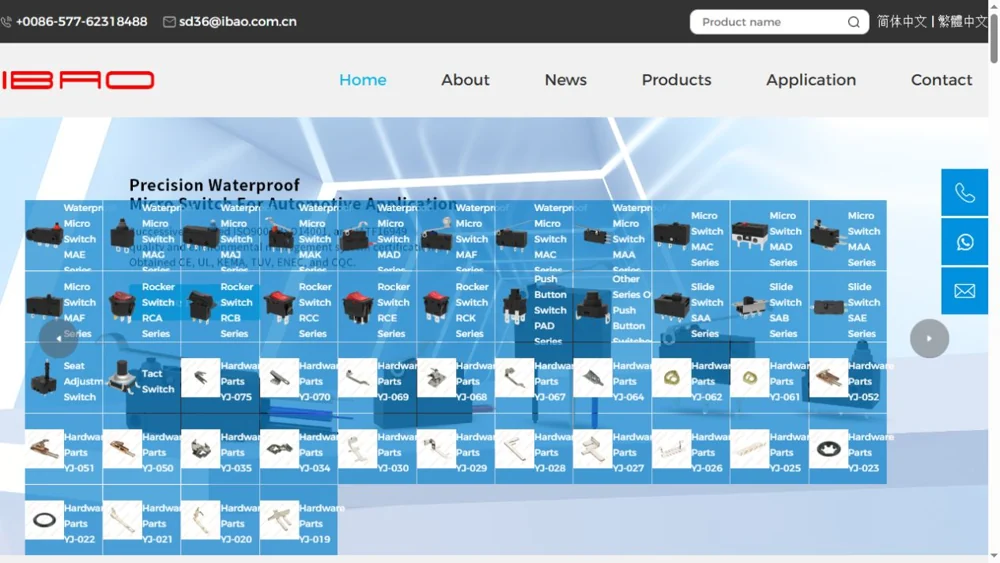Open Hardware Parts YJ-029
The height and width of the screenshot is (563, 1000).
455,449
